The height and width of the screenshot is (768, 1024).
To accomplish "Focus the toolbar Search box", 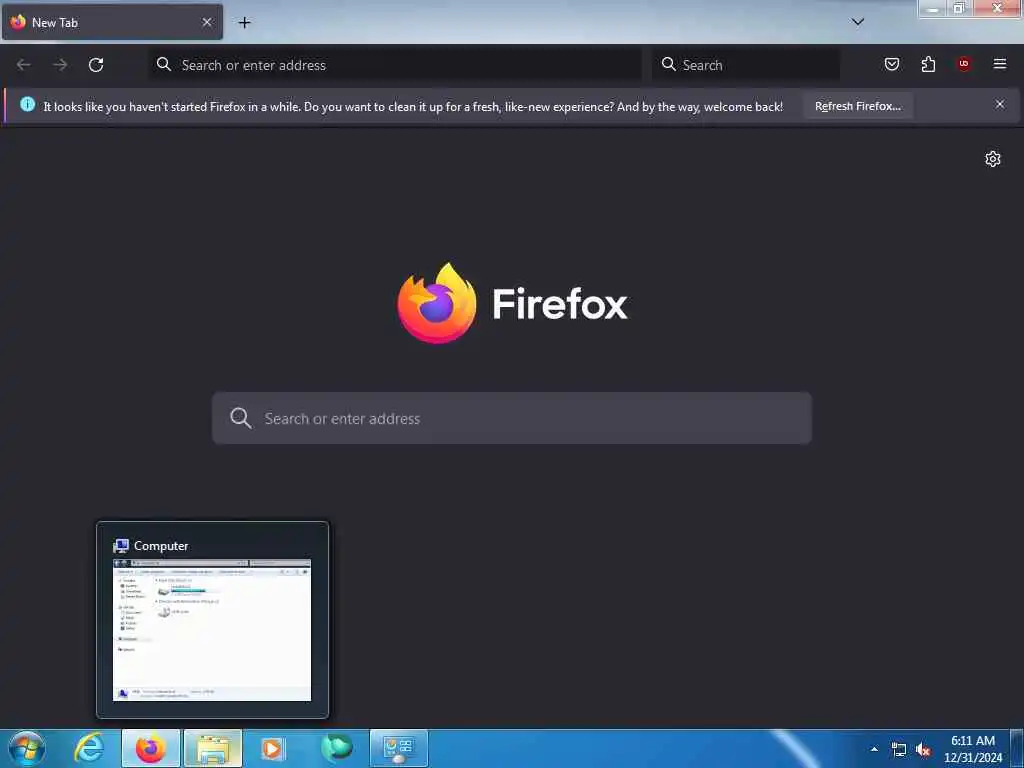I will (x=746, y=65).
